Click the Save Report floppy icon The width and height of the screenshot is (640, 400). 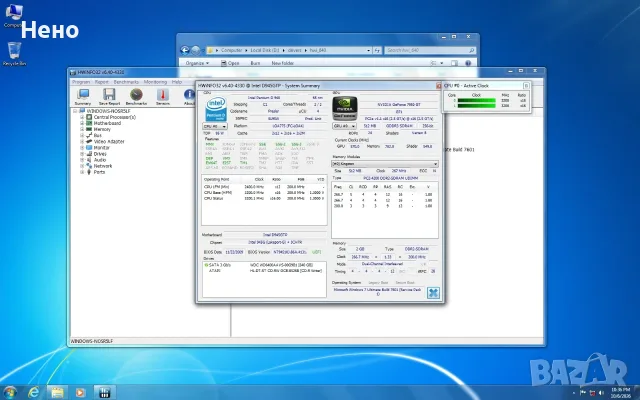coord(109,97)
